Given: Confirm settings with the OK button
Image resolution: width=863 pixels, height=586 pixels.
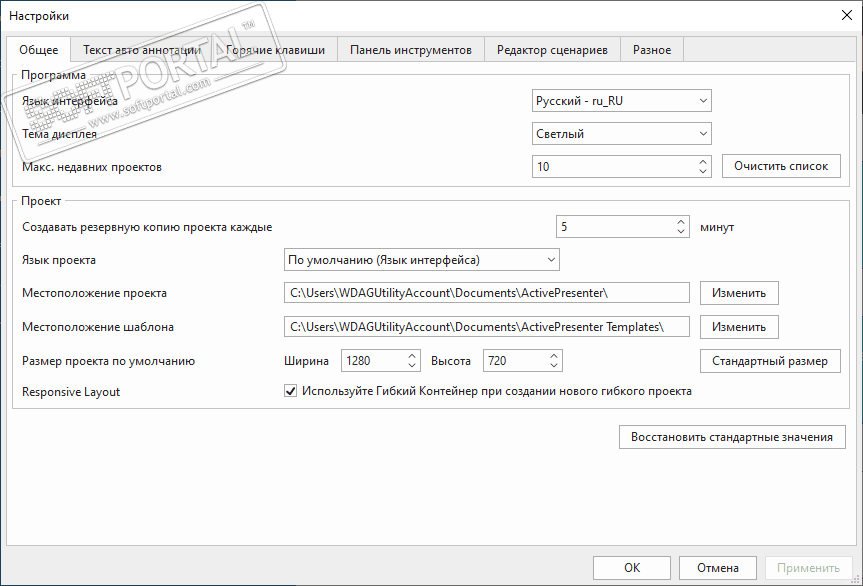Looking at the screenshot, I should click(632, 568).
